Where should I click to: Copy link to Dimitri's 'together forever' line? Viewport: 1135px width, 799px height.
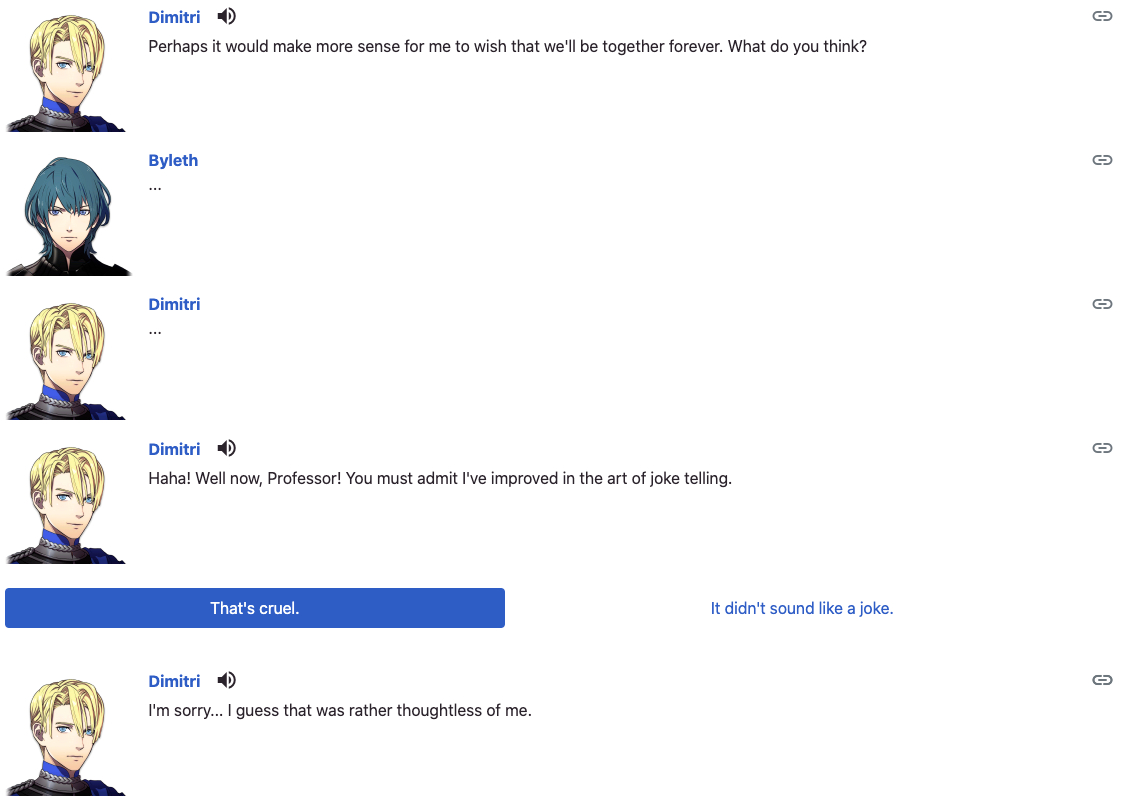(1102, 16)
